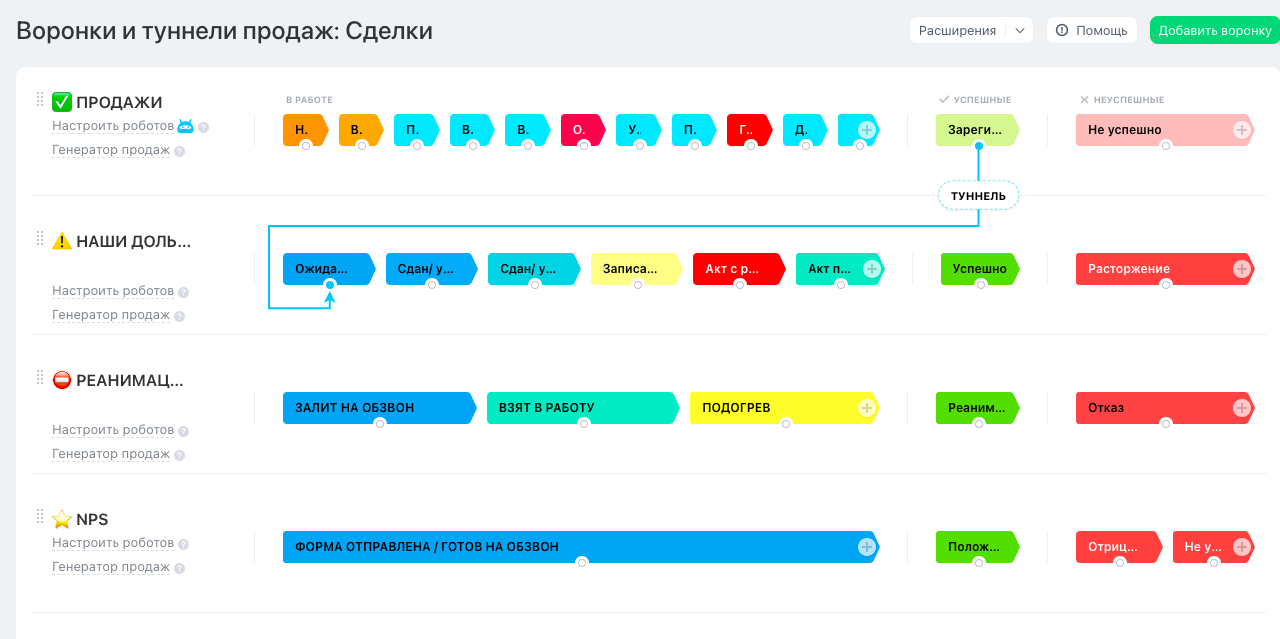Add stage via plus on last ПРОДАЖИ stage
Screen dimensions: 1280x639
click(867, 130)
